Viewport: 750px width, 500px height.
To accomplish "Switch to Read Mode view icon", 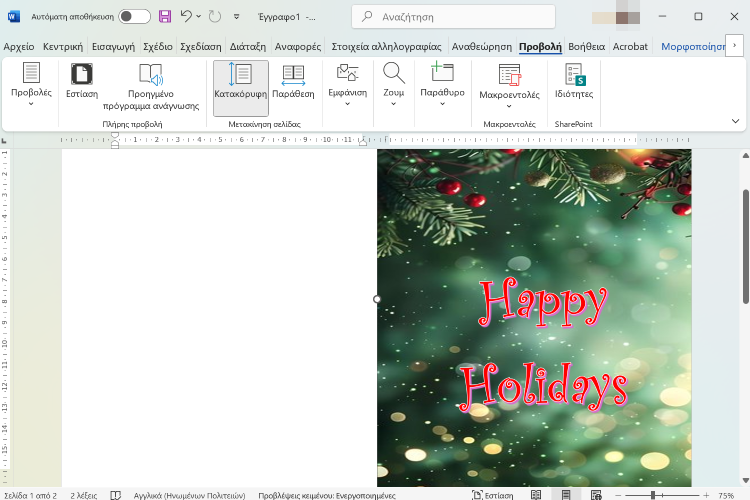I will coord(536,495).
